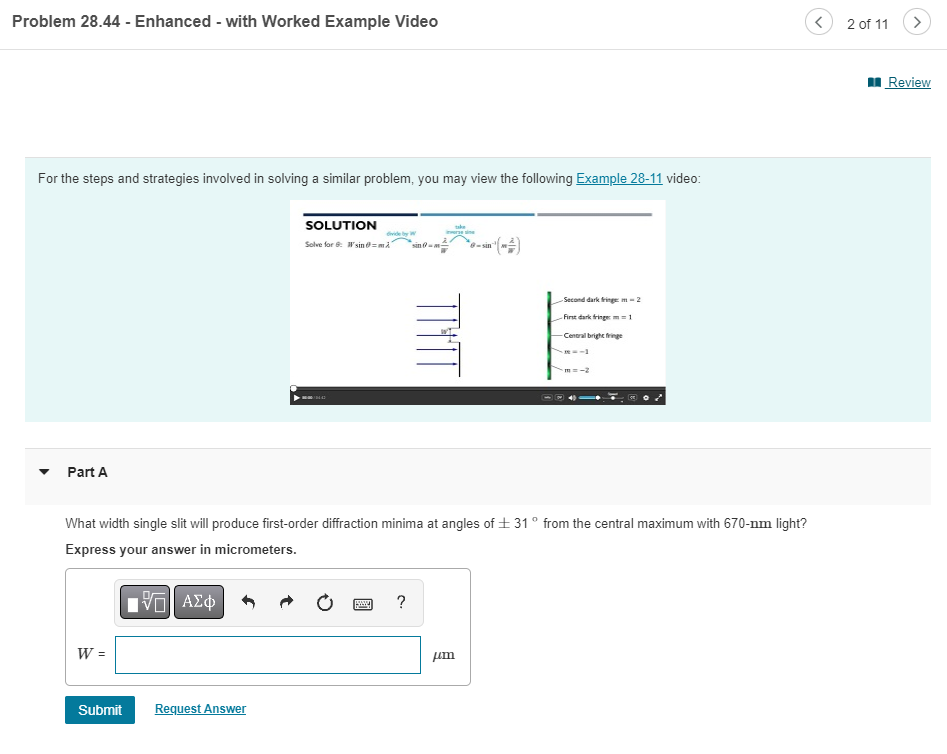
Task: Open the Review panel
Action: (905, 82)
